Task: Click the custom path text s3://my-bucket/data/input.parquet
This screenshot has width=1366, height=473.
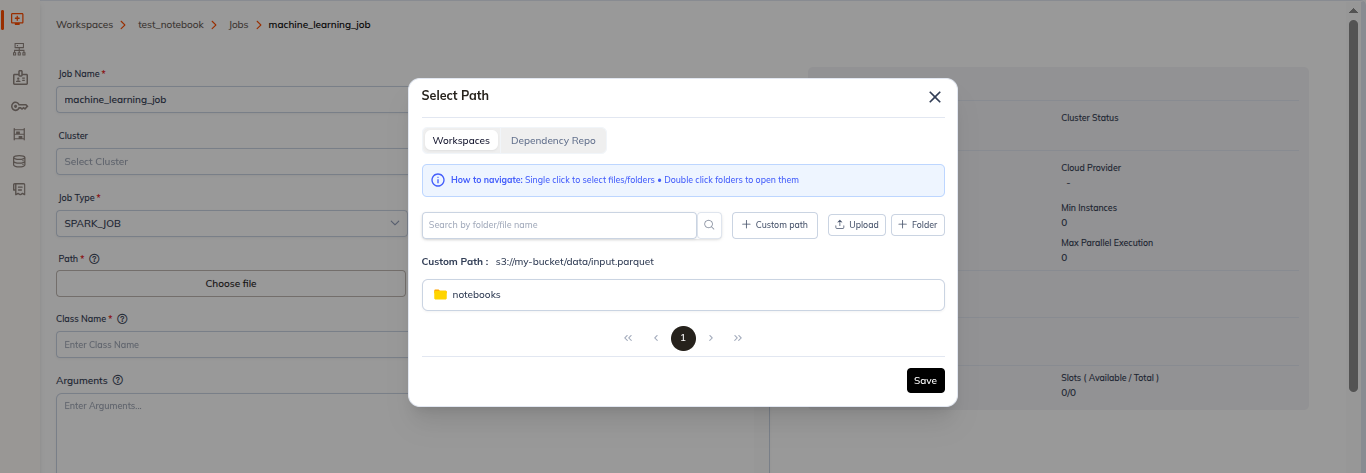Action: pyautogui.click(x=575, y=262)
